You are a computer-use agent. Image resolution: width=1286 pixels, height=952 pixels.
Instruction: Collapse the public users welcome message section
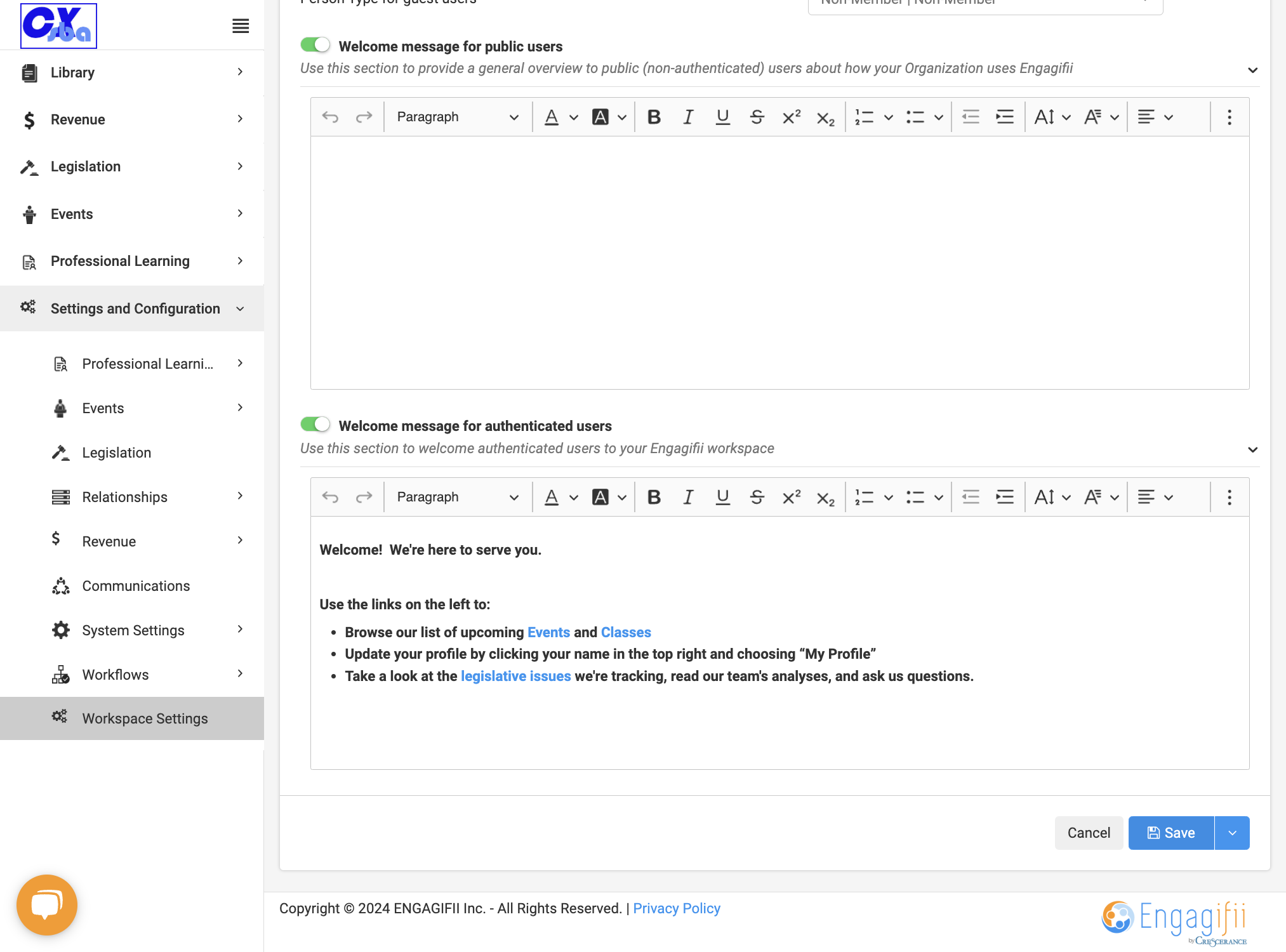click(1252, 70)
